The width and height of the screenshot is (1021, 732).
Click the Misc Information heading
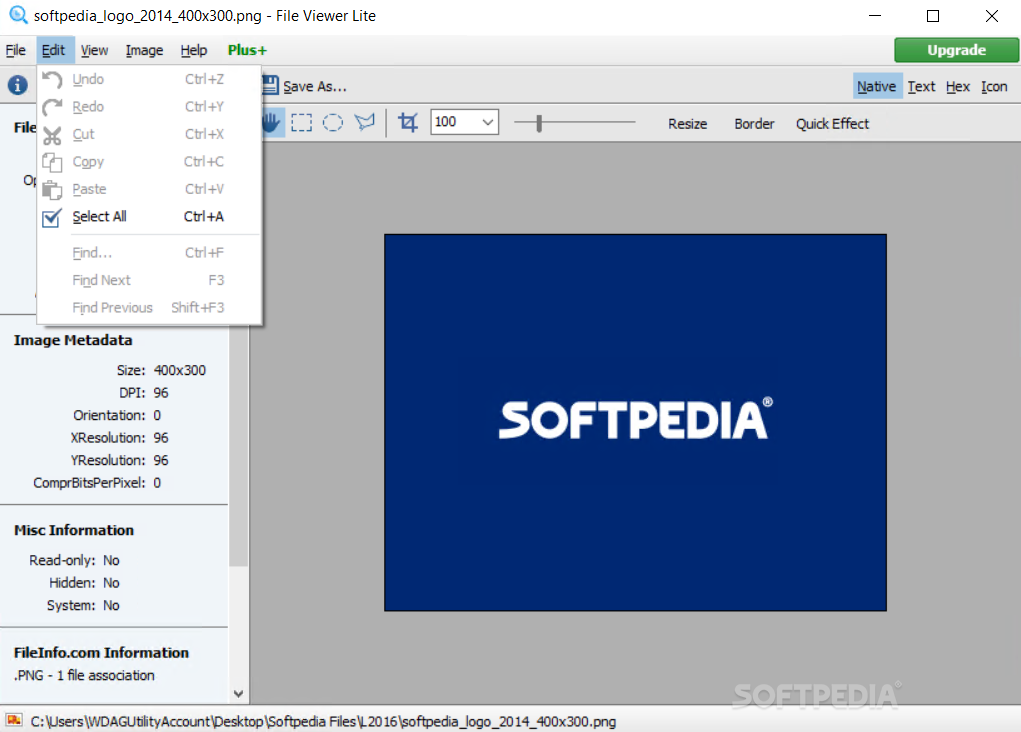coord(74,530)
